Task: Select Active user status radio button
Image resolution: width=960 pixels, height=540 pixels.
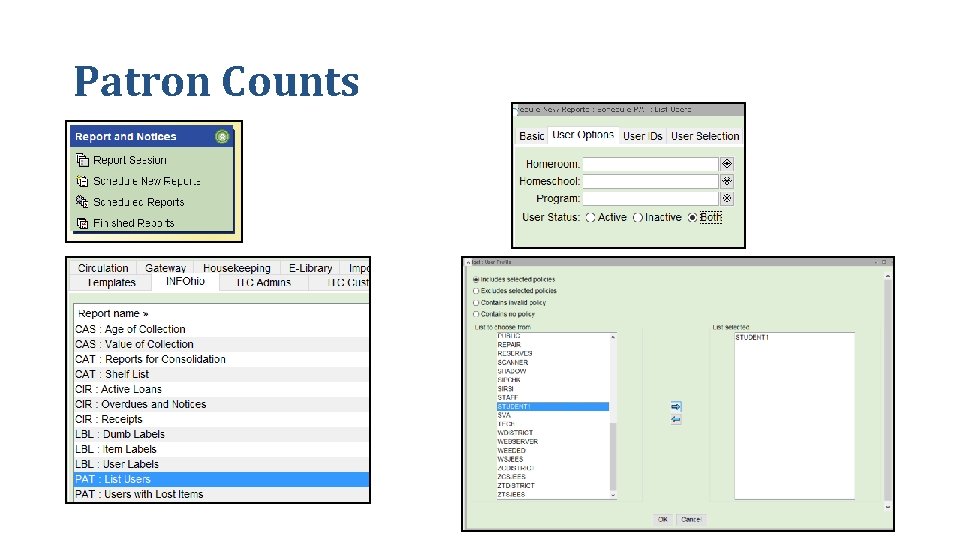Action: [590, 217]
